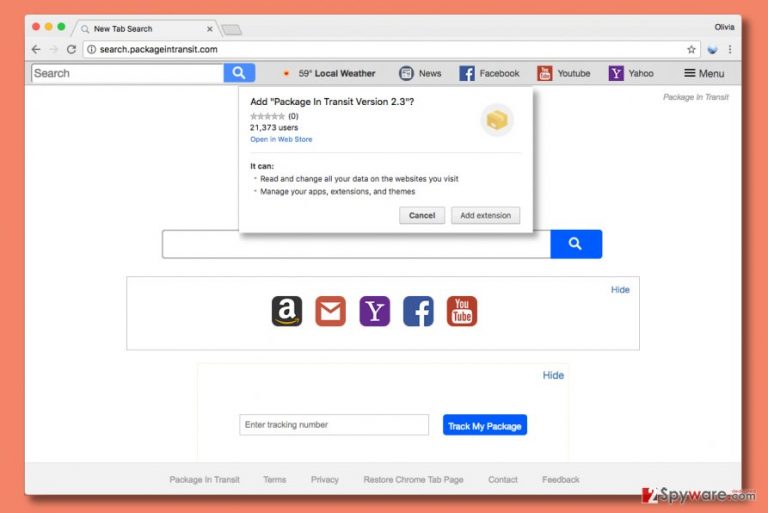Click the browser back arrow
This screenshot has width=768, height=513.
click(36, 49)
